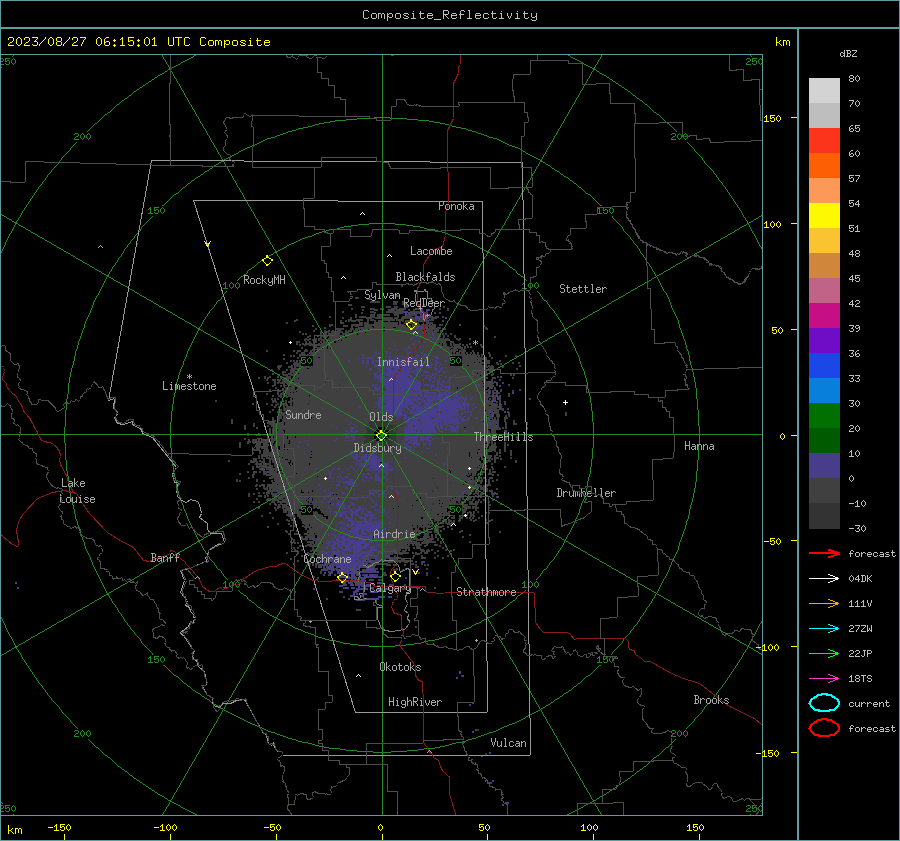Click the 65 dBZ red color swatch
Screen dimensions: 900x841
(824, 140)
